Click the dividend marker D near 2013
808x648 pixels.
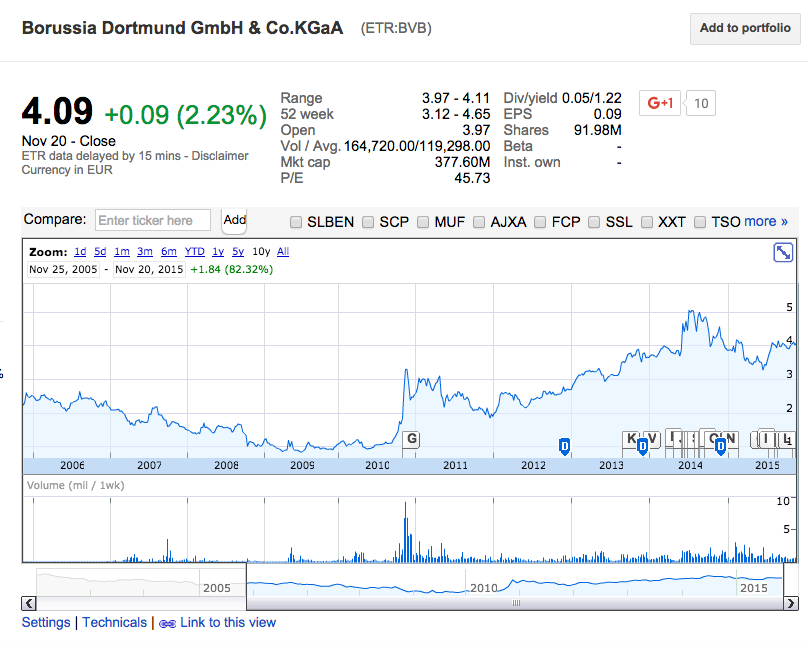coord(642,446)
